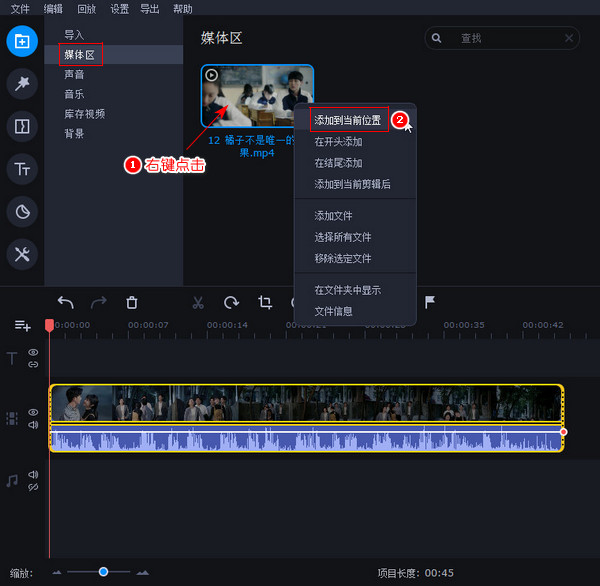Mute the video track speaker
The image size is (600, 586).
pyautogui.click(x=33, y=425)
